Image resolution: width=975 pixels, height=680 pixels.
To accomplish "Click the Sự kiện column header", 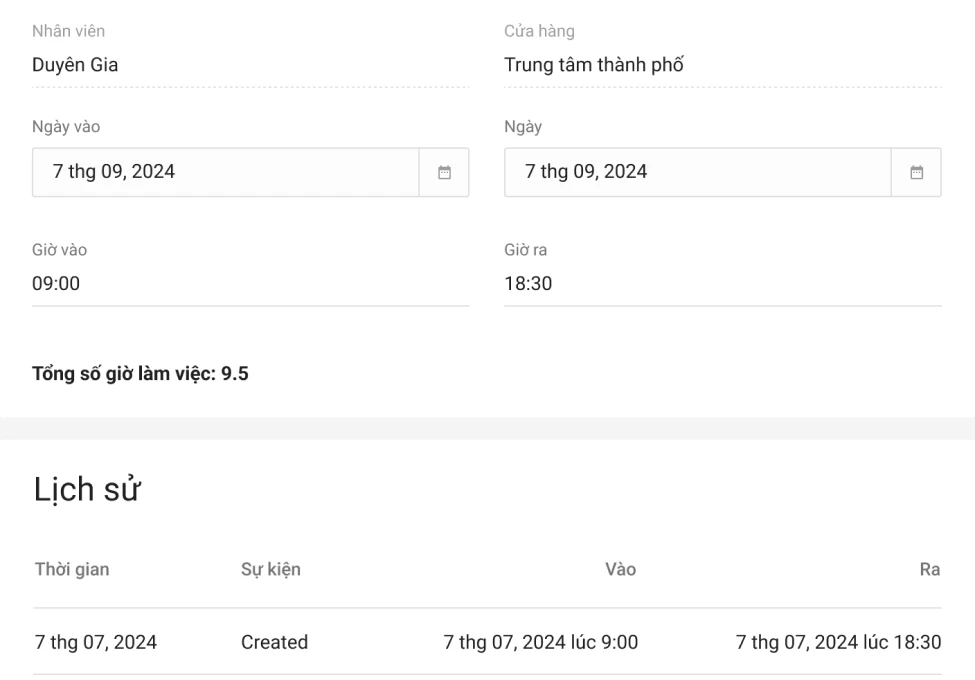I will [x=271, y=570].
